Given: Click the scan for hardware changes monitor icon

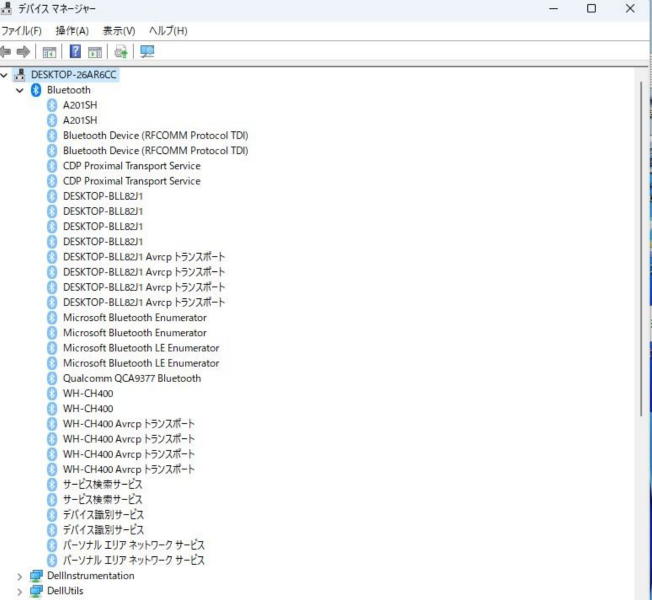Looking at the screenshot, I should click(x=147, y=52).
